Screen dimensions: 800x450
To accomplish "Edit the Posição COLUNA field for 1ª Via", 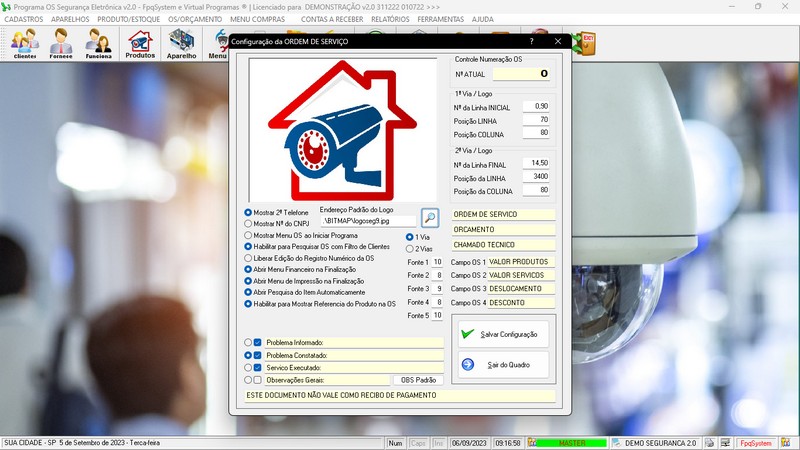I will (536, 133).
